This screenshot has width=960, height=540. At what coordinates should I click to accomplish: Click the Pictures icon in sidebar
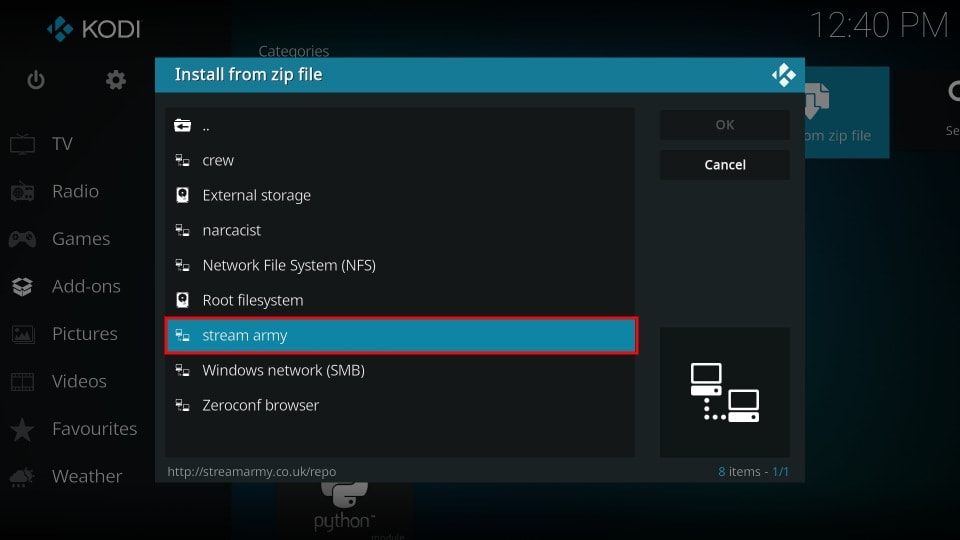pyautogui.click(x=23, y=334)
